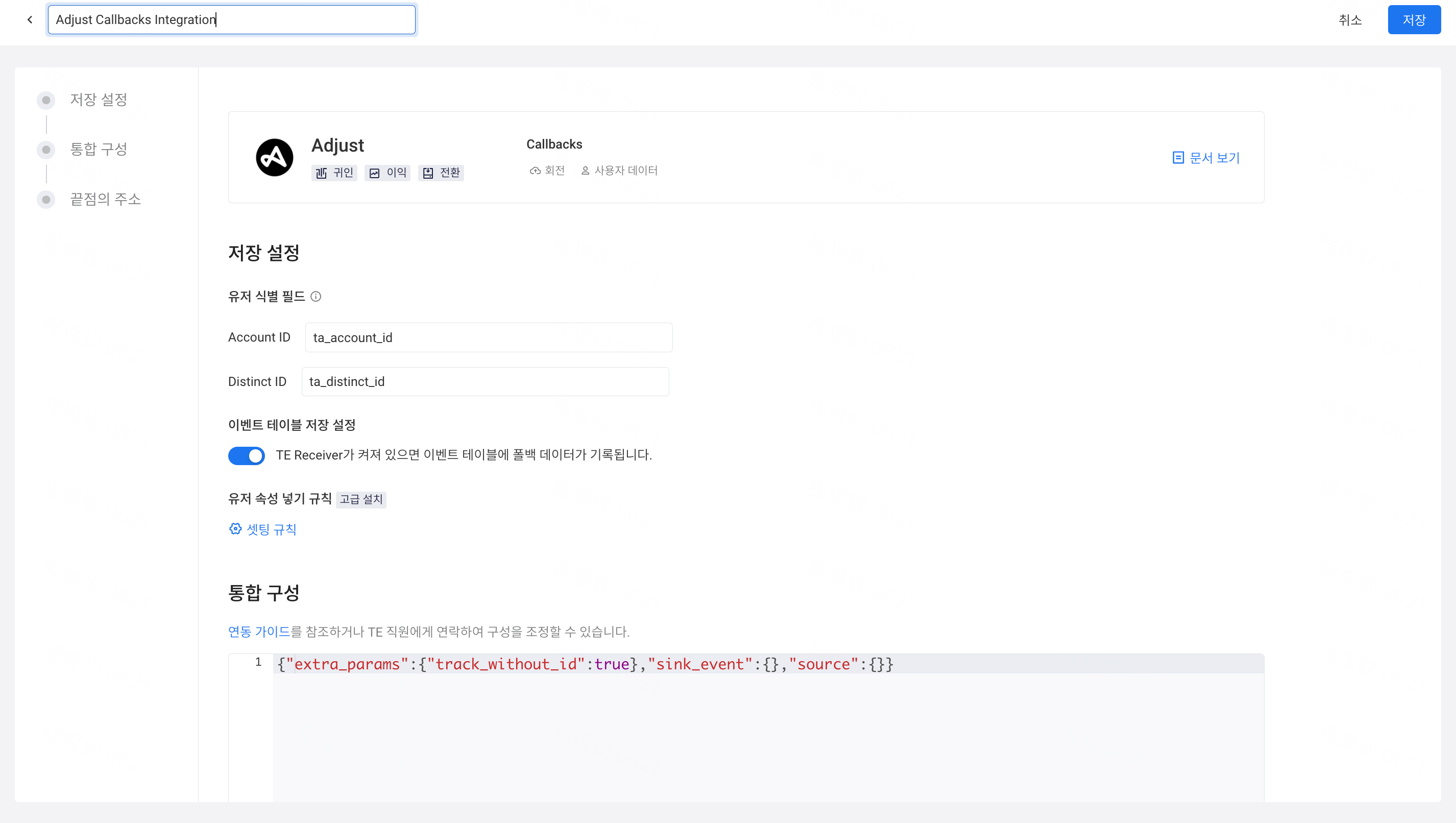
Task: Click the Distinct ID input field
Action: pos(486,381)
